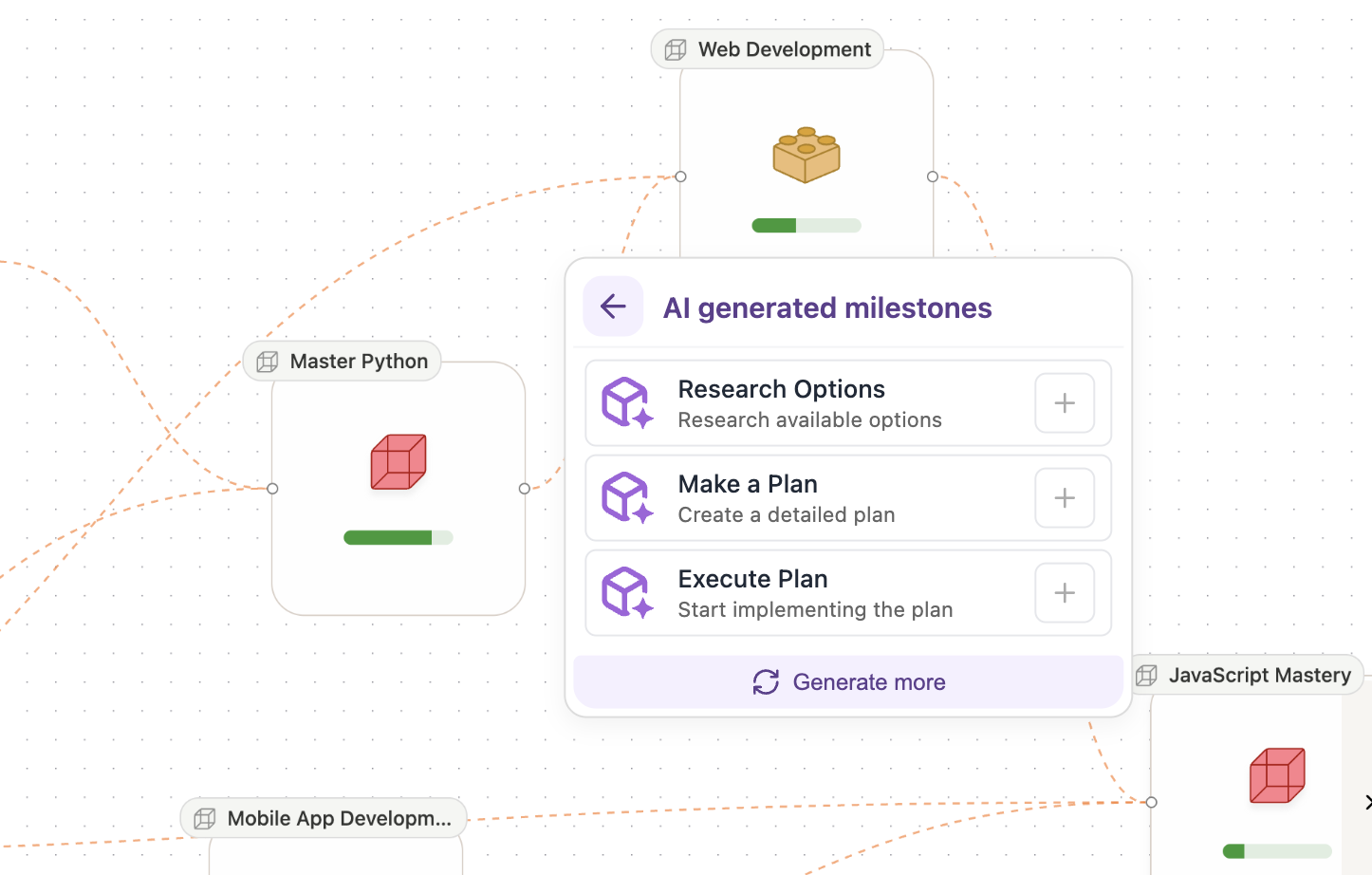
Task: Click the back arrow in milestones panel
Action: [613, 307]
